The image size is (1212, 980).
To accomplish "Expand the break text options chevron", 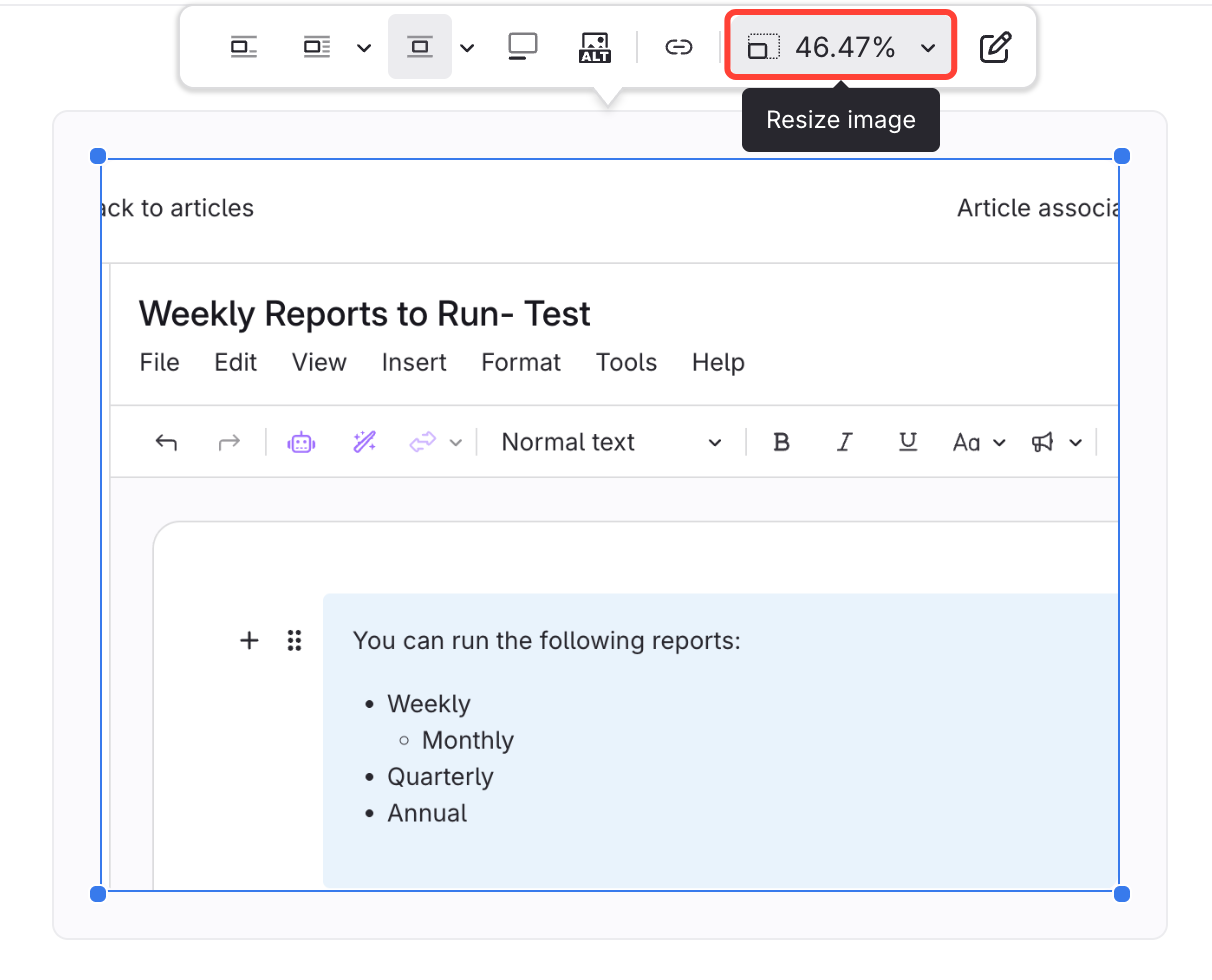I will (x=467, y=48).
